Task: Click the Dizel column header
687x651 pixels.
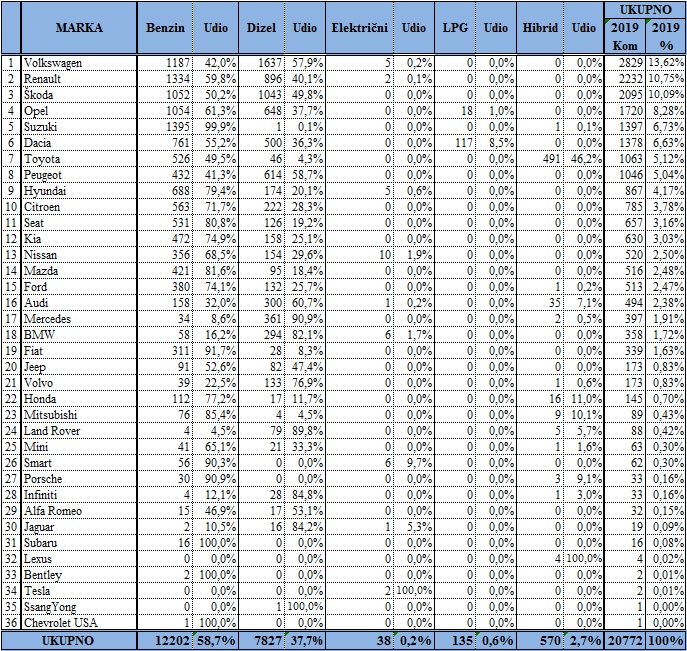Action: tap(261, 28)
